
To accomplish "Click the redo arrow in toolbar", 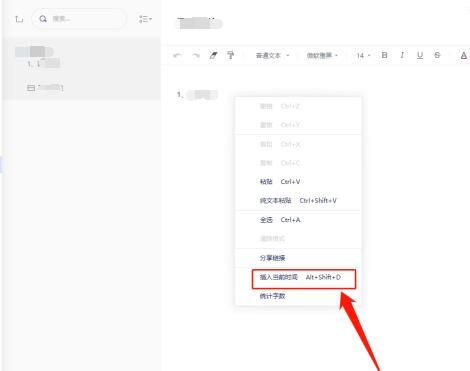I will (196, 55).
